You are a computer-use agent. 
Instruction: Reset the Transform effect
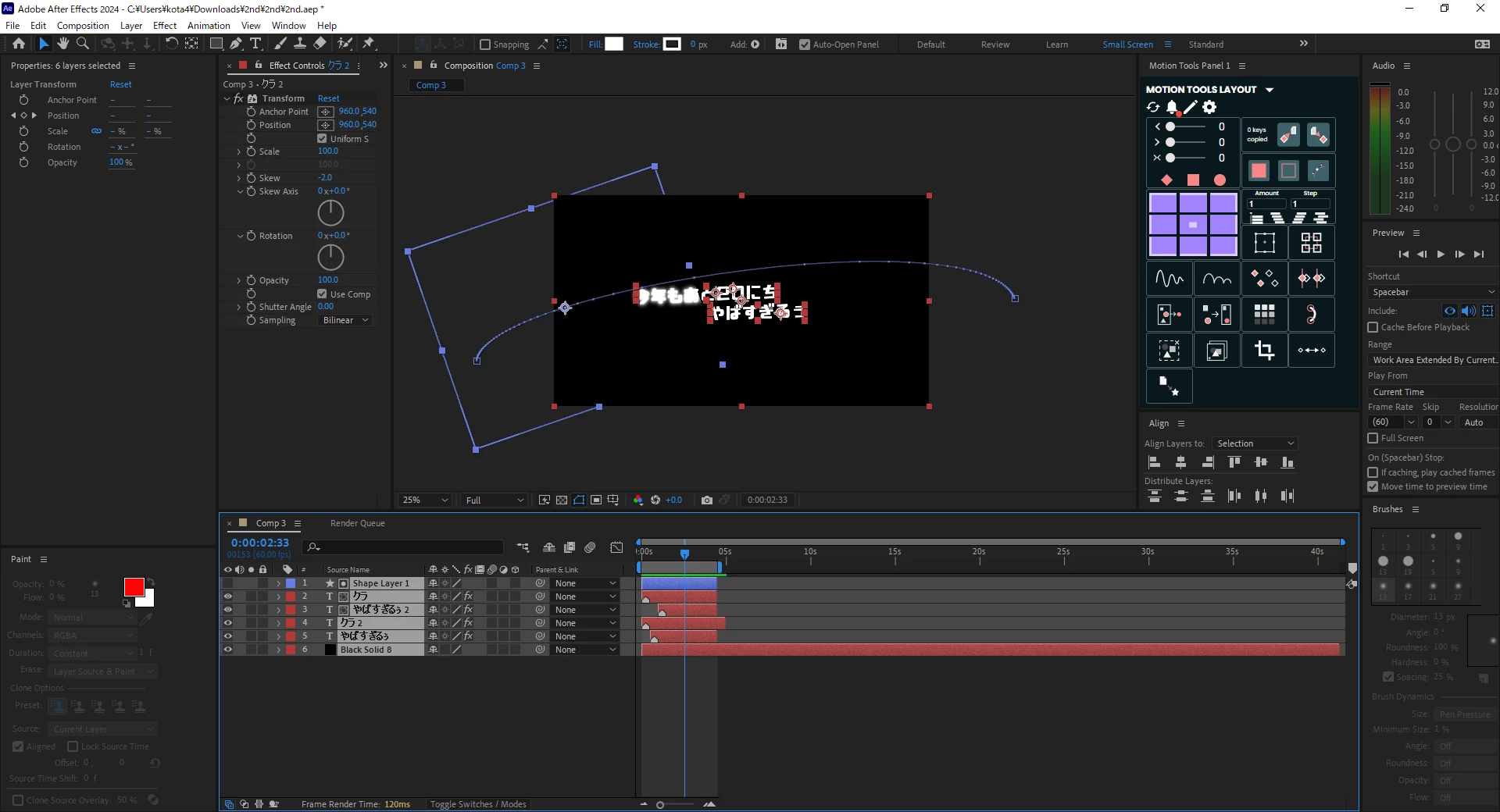pyautogui.click(x=328, y=99)
